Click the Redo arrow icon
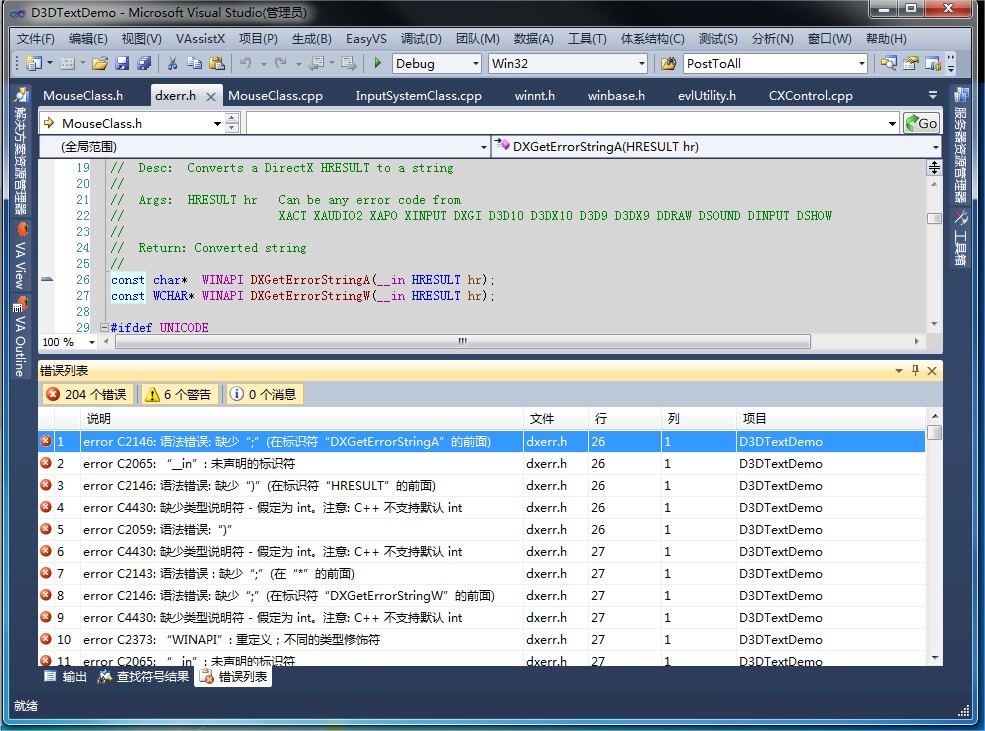This screenshot has height=731, width=985. pyautogui.click(x=281, y=63)
